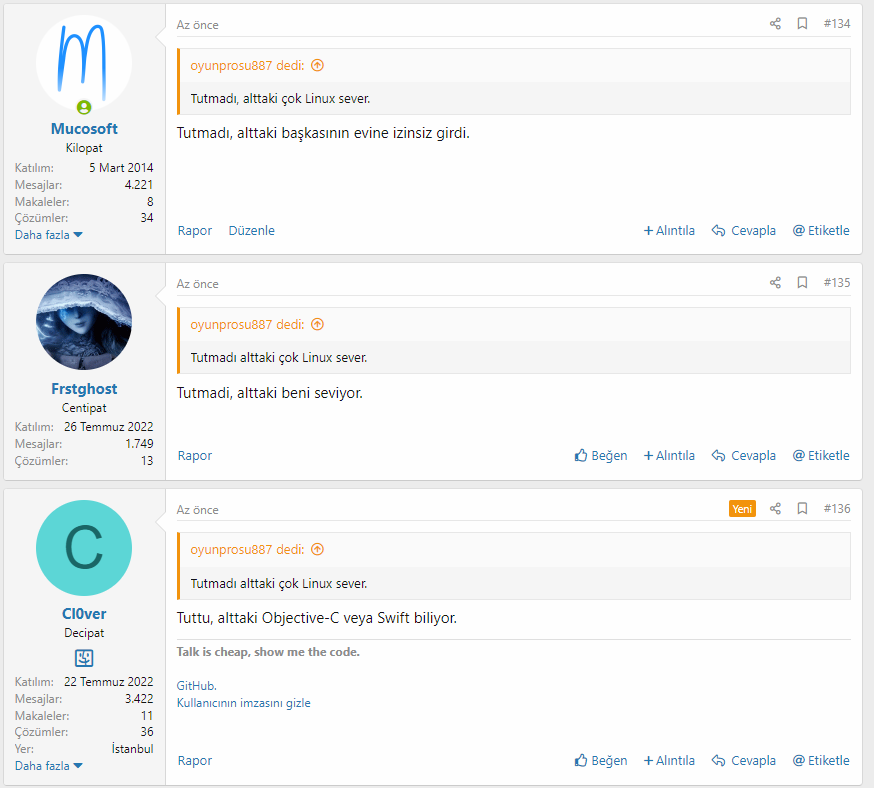This screenshot has height=788, width=874.
Task: Click Frstghost's Çözümler value 13
Action: point(147,460)
